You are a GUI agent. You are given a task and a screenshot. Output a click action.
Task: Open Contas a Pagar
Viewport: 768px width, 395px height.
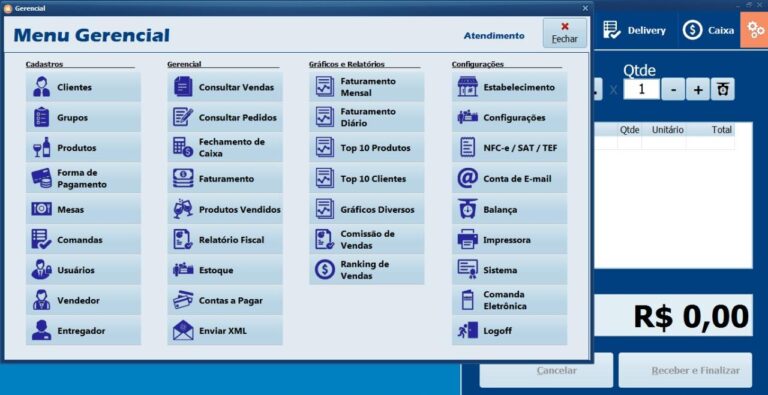pos(225,300)
